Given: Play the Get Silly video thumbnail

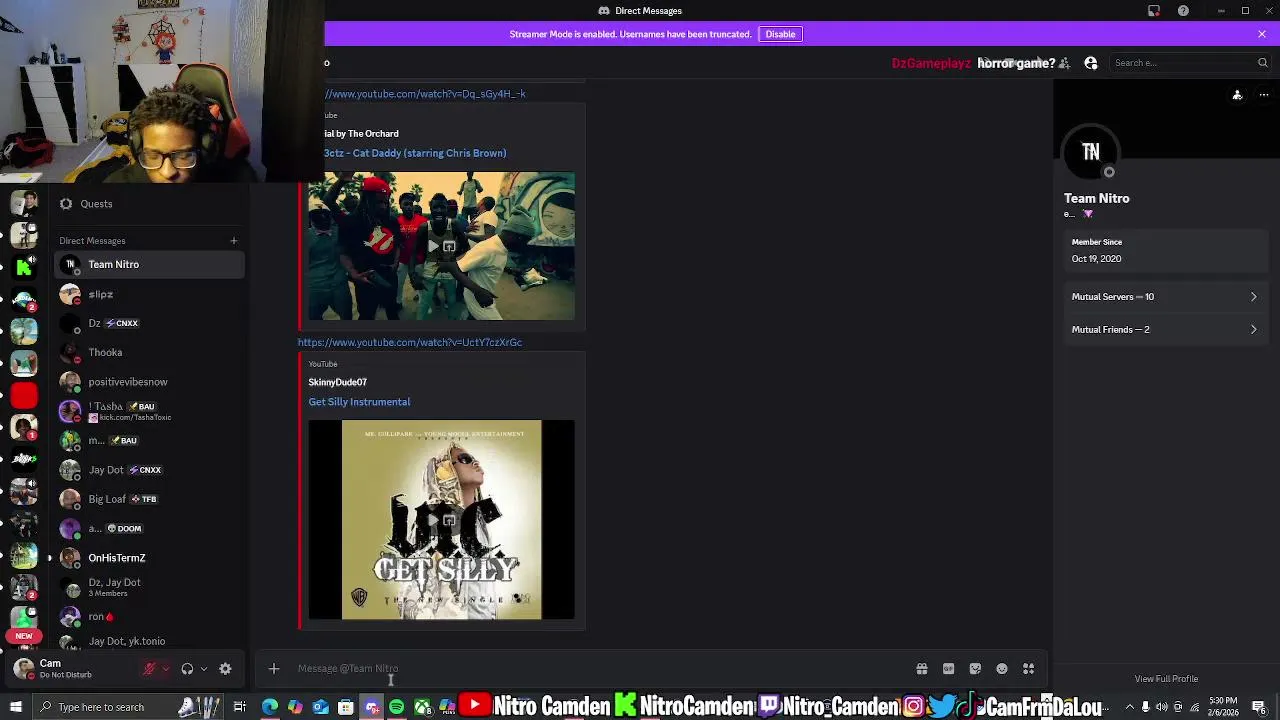Looking at the screenshot, I should (x=441, y=520).
